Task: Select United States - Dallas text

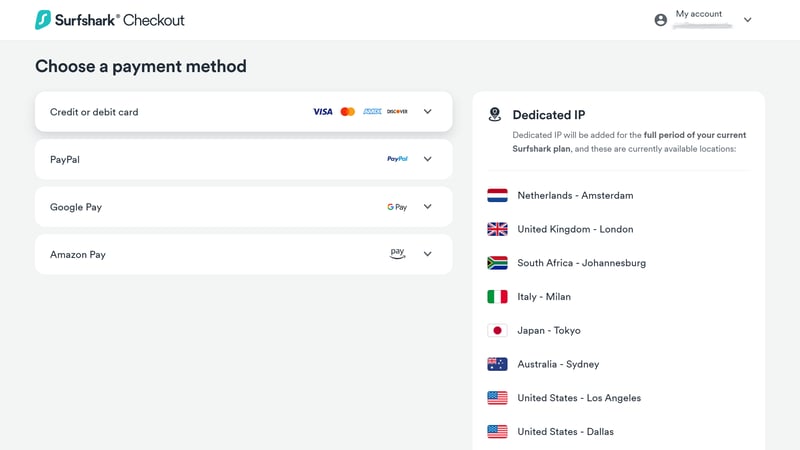Action: click(x=565, y=431)
